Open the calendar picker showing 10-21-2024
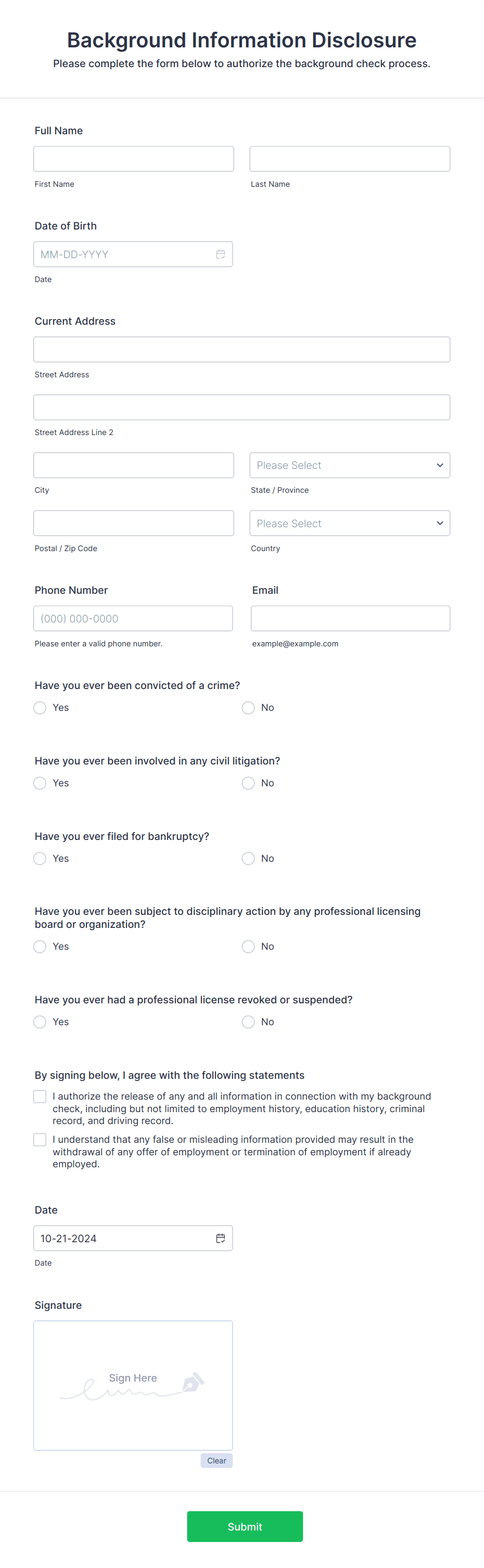484x1568 pixels. click(x=220, y=1238)
